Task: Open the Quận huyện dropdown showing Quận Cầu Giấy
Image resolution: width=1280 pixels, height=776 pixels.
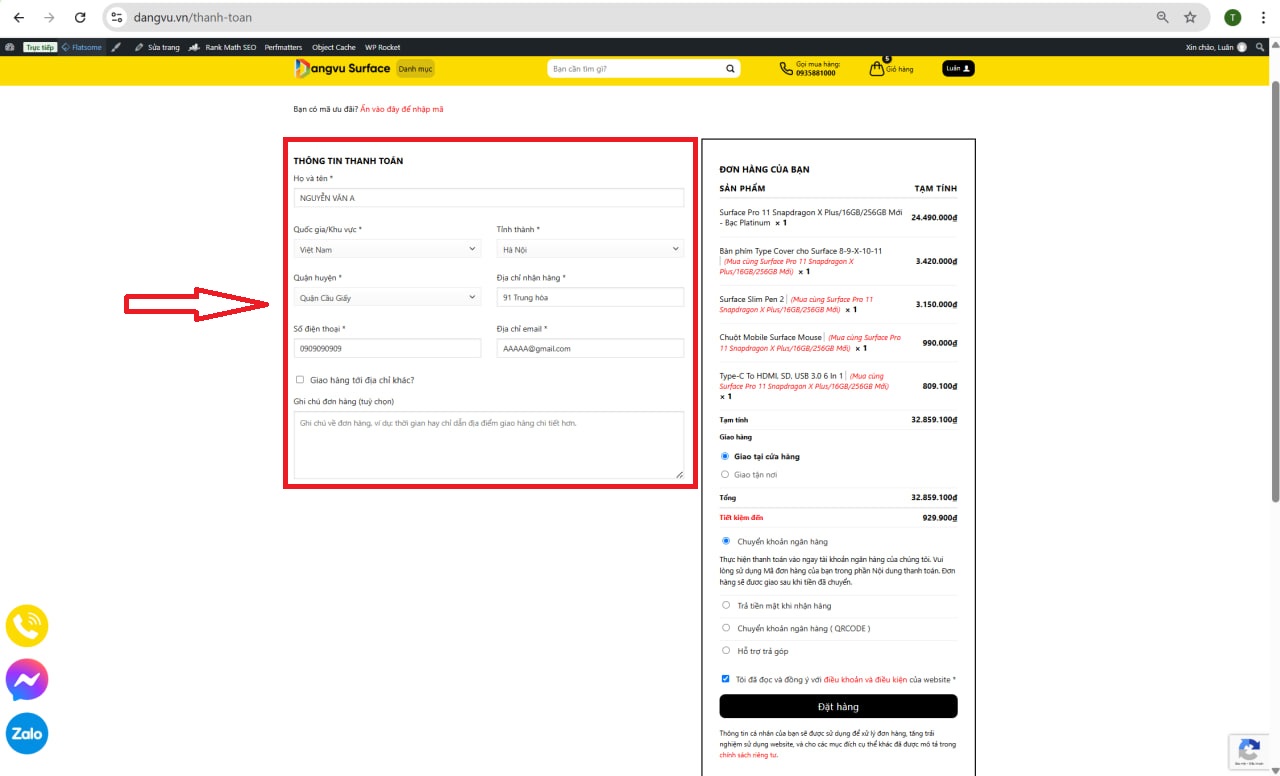Action: coord(387,297)
